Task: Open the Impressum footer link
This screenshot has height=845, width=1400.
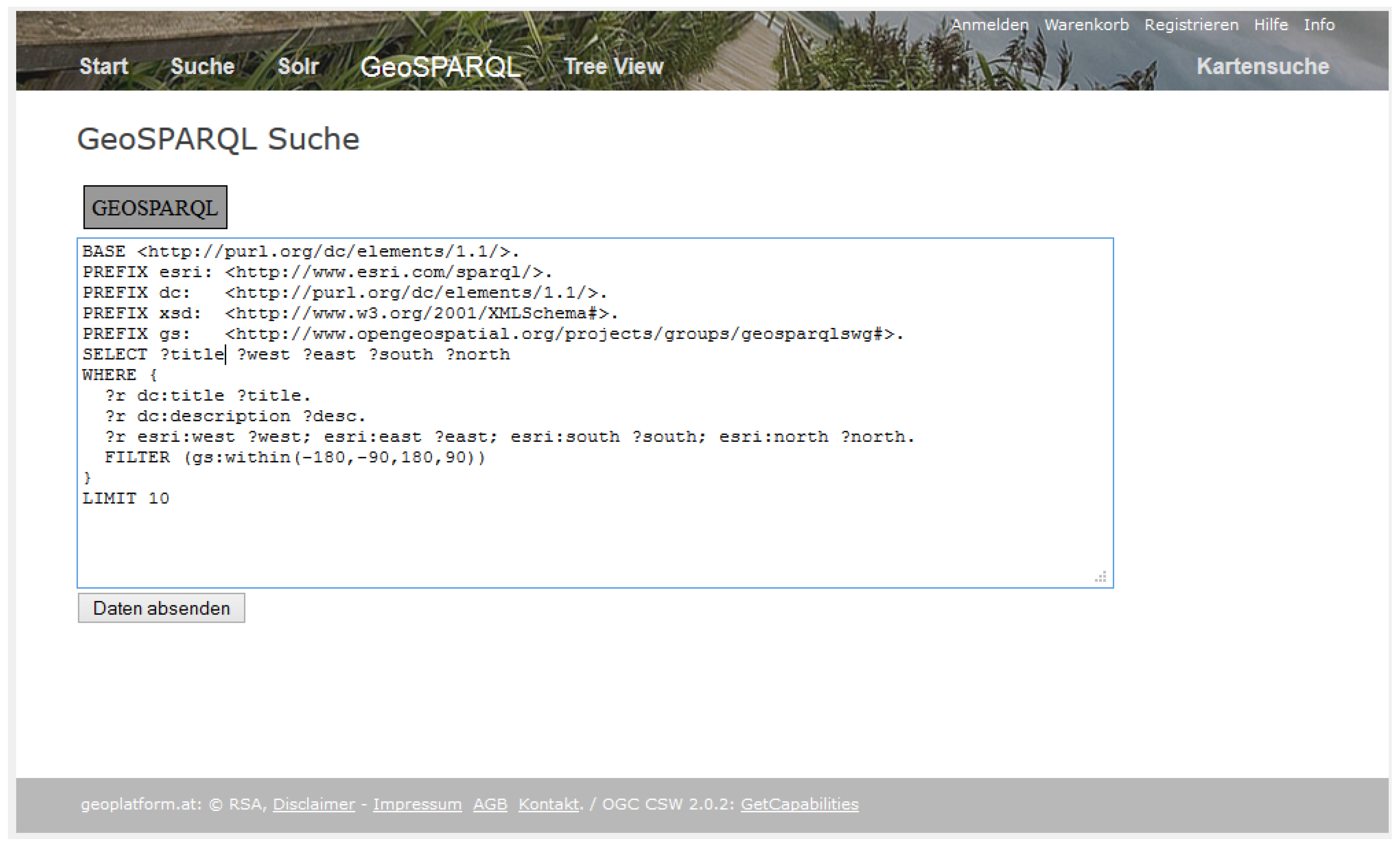Action: tap(417, 804)
